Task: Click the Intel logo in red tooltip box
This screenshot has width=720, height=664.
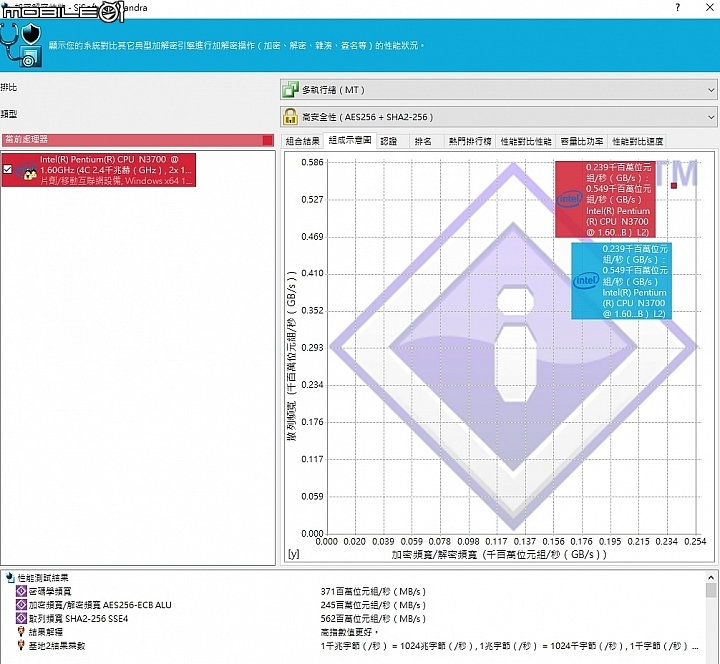Action: click(569, 199)
